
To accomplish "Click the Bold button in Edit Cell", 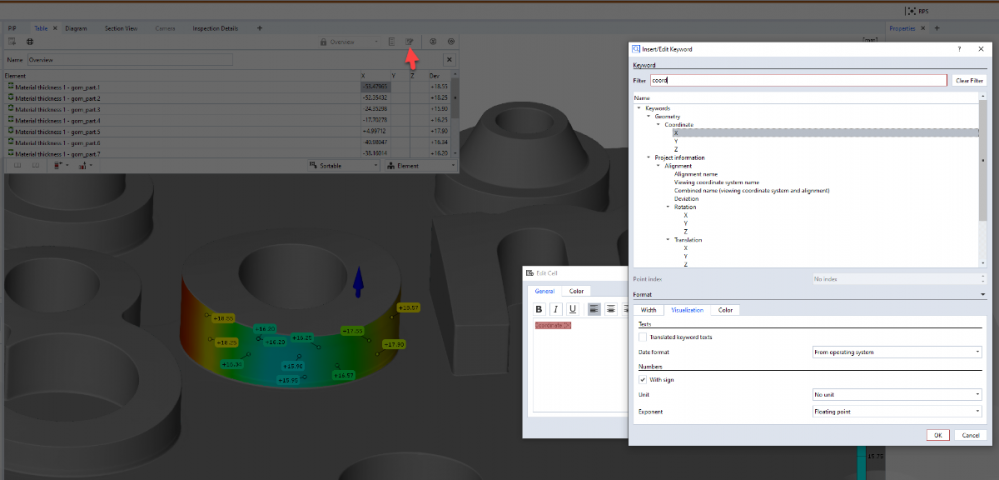I will (541, 309).
